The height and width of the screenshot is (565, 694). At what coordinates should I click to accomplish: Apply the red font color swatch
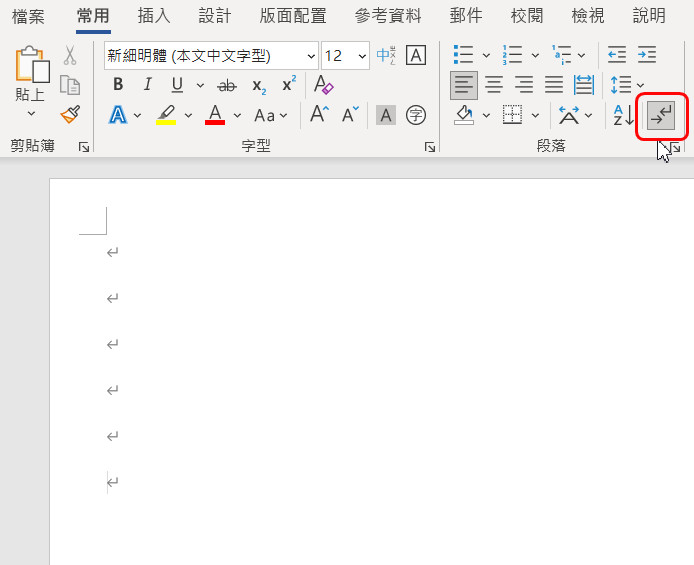click(214, 115)
